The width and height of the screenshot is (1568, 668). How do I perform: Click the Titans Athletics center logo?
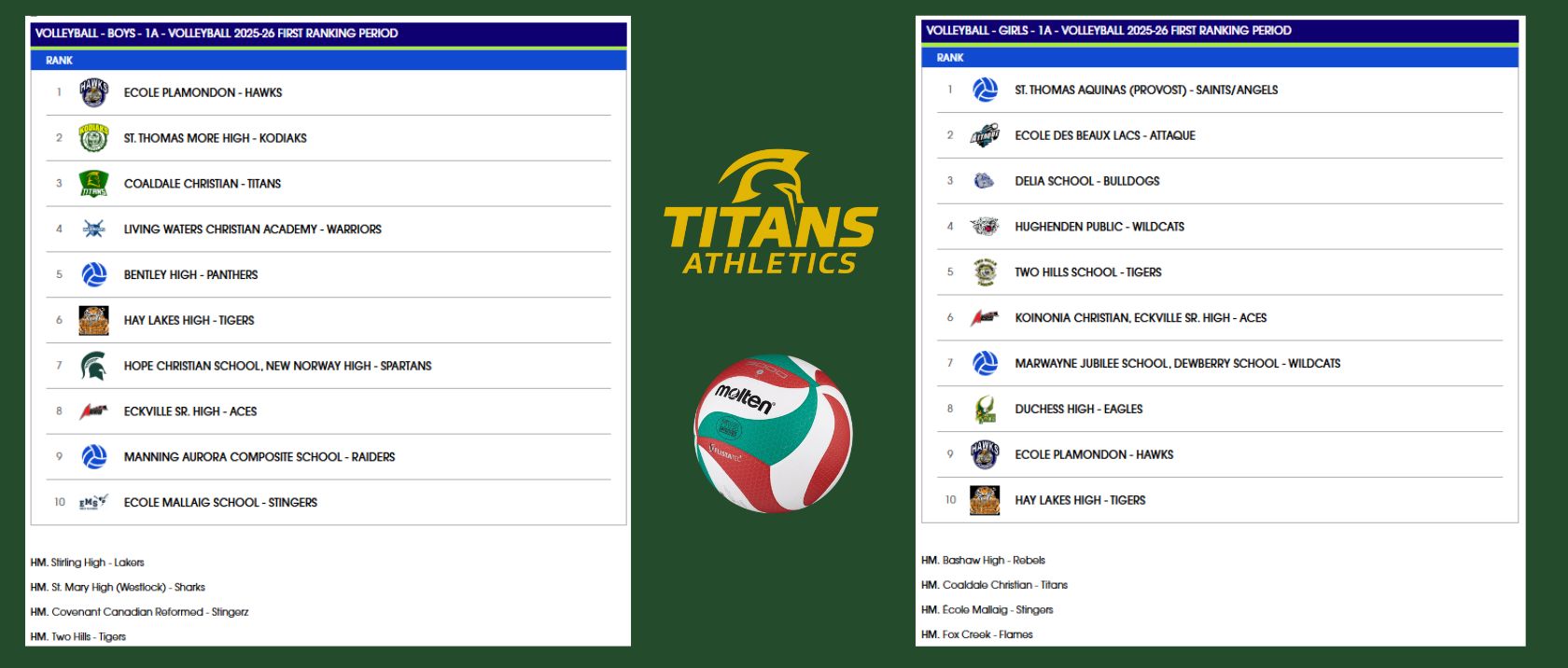point(770,215)
